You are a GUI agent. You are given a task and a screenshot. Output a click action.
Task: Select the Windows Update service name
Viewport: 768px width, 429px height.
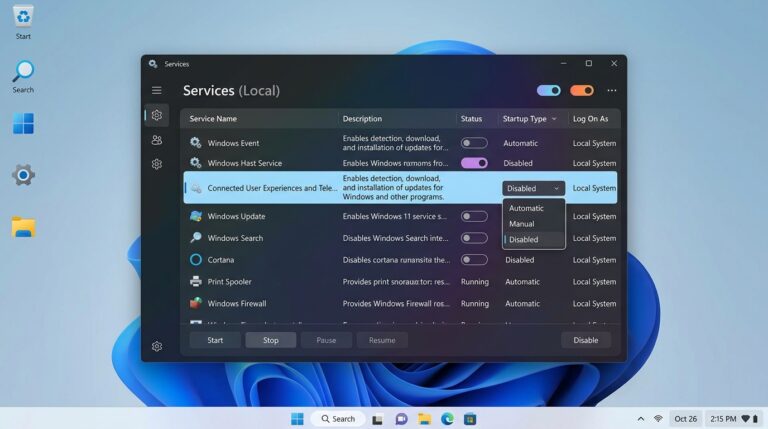pos(236,216)
